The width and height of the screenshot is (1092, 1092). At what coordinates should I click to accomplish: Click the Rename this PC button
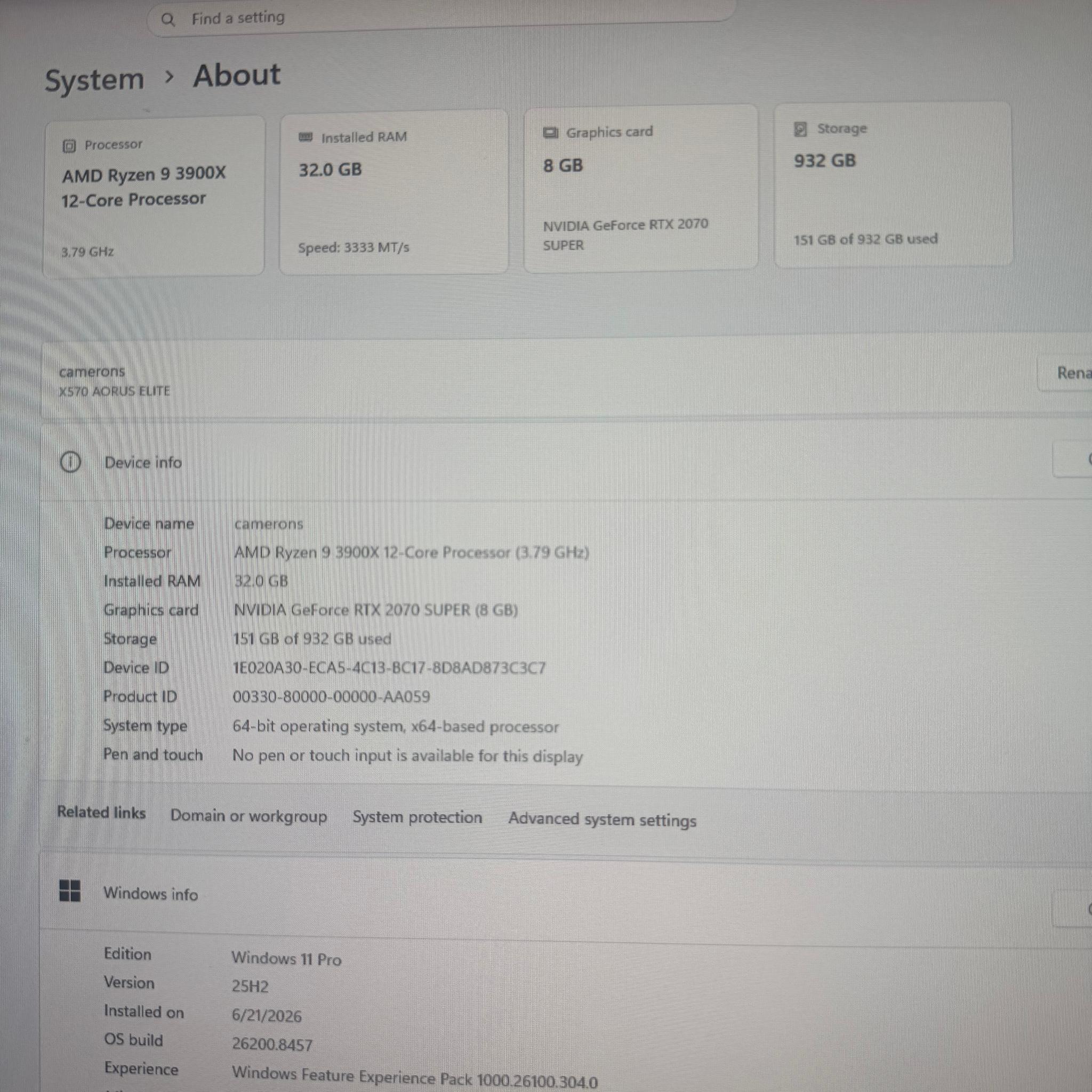[x=1065, y=373]
